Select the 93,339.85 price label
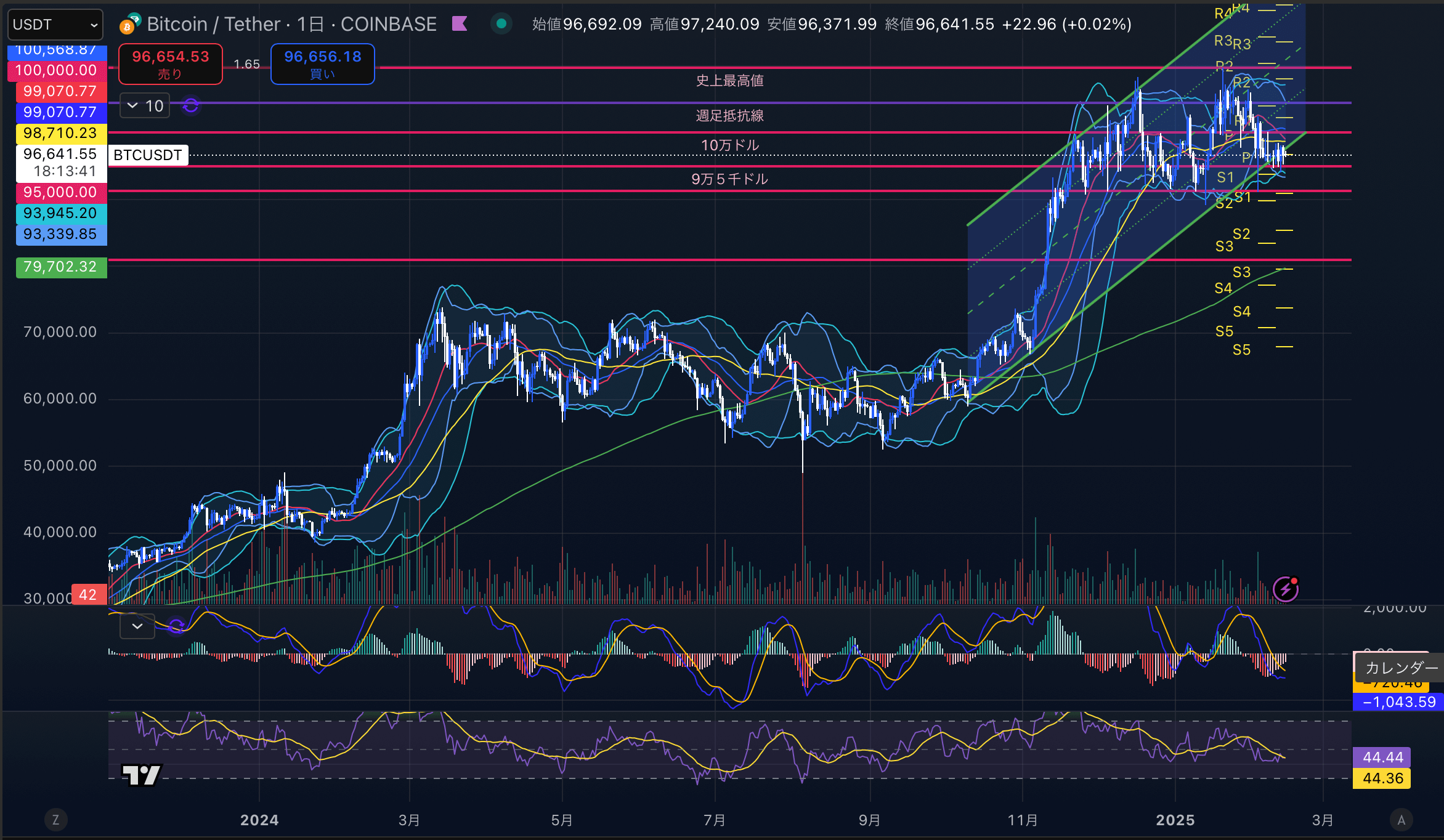This screenshot has height=840, width=1444. click(x=60, y=234)
